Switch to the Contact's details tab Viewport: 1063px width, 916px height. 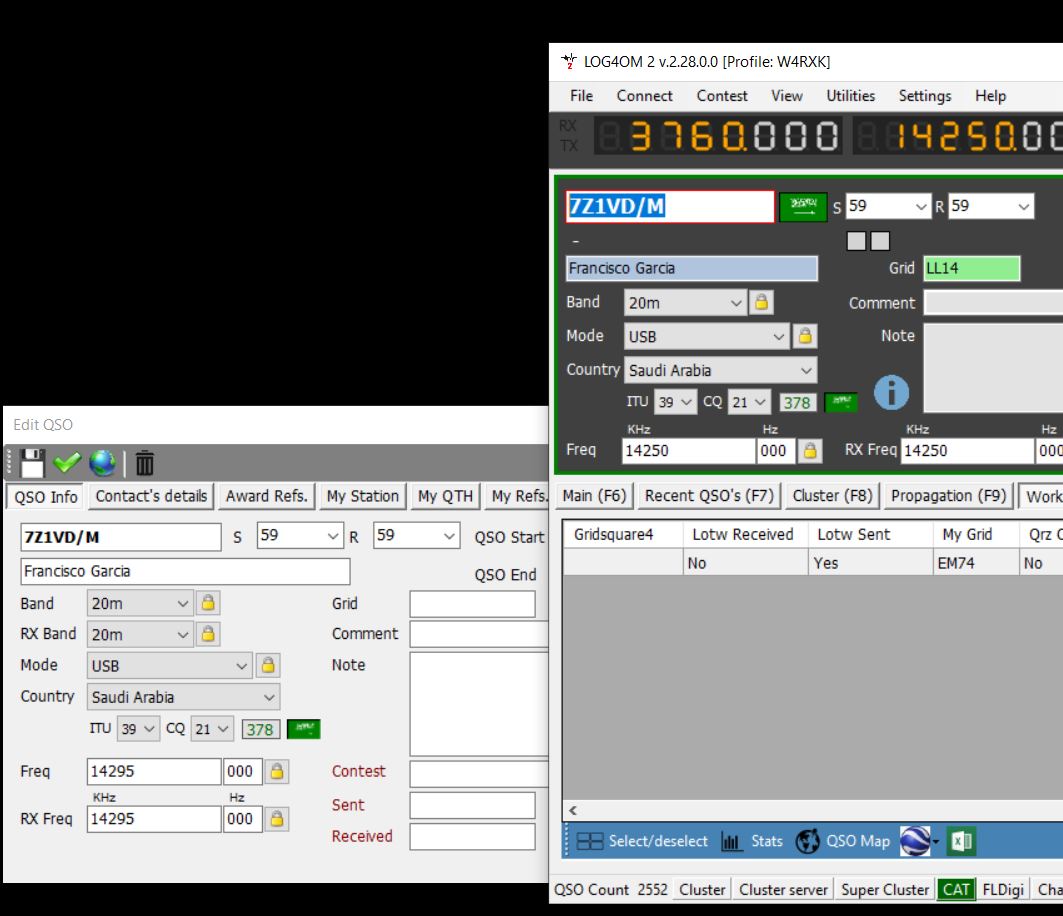(151, 496)
